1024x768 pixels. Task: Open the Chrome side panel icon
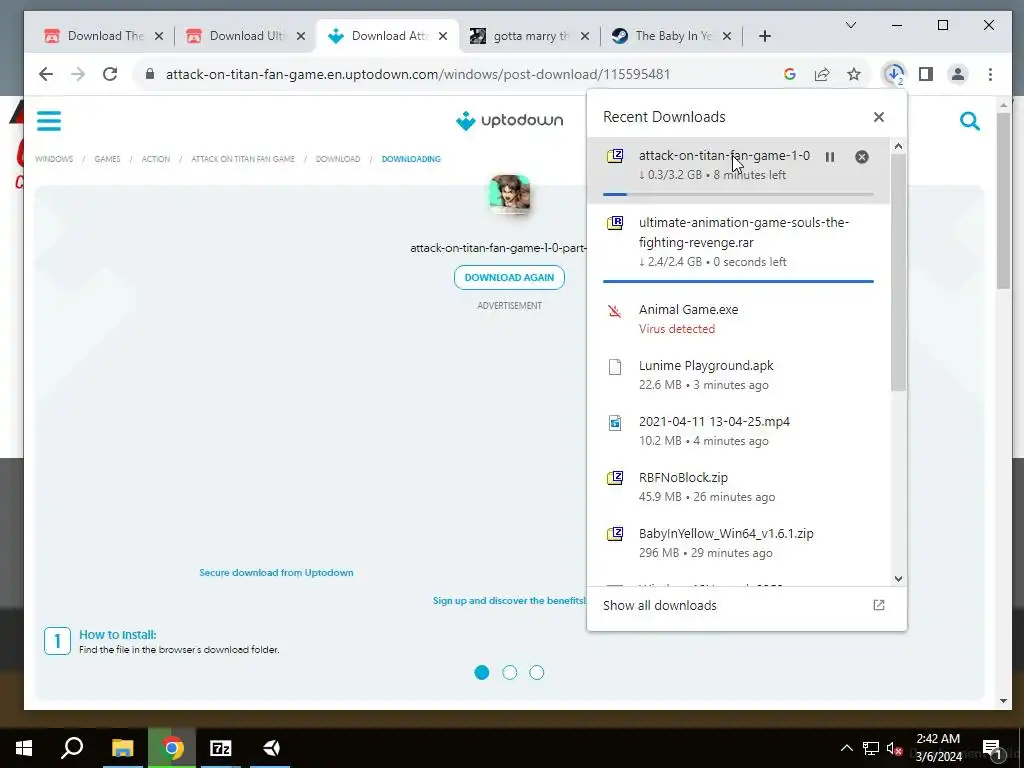925,74
